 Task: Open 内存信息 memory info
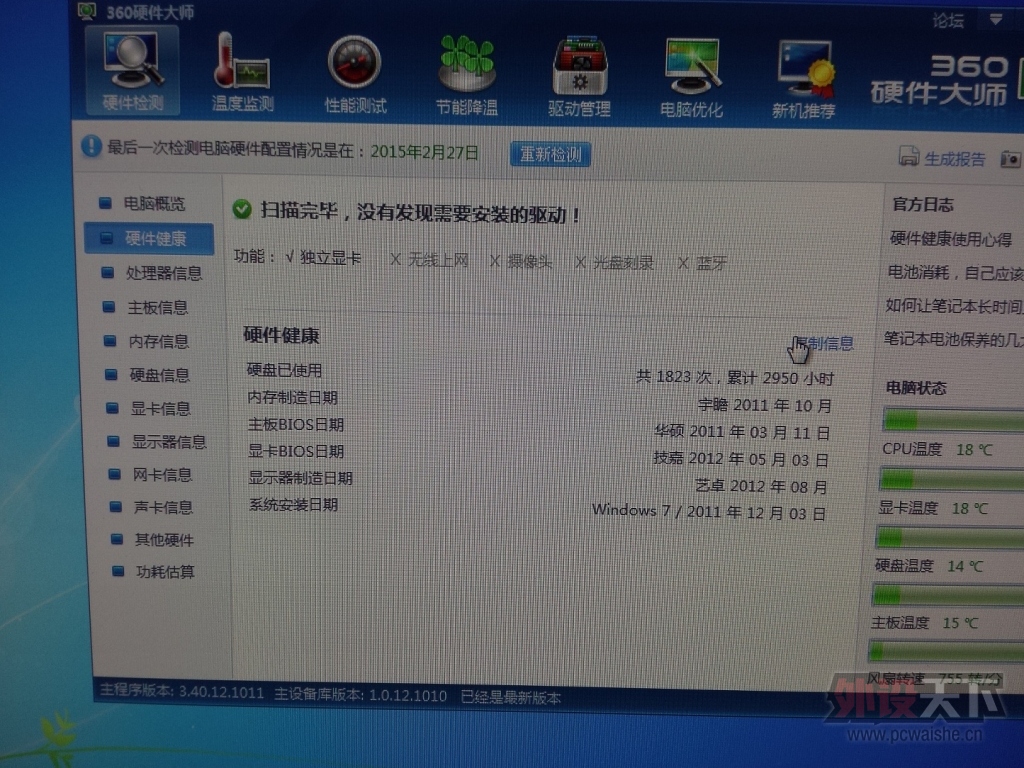[158, 341]
